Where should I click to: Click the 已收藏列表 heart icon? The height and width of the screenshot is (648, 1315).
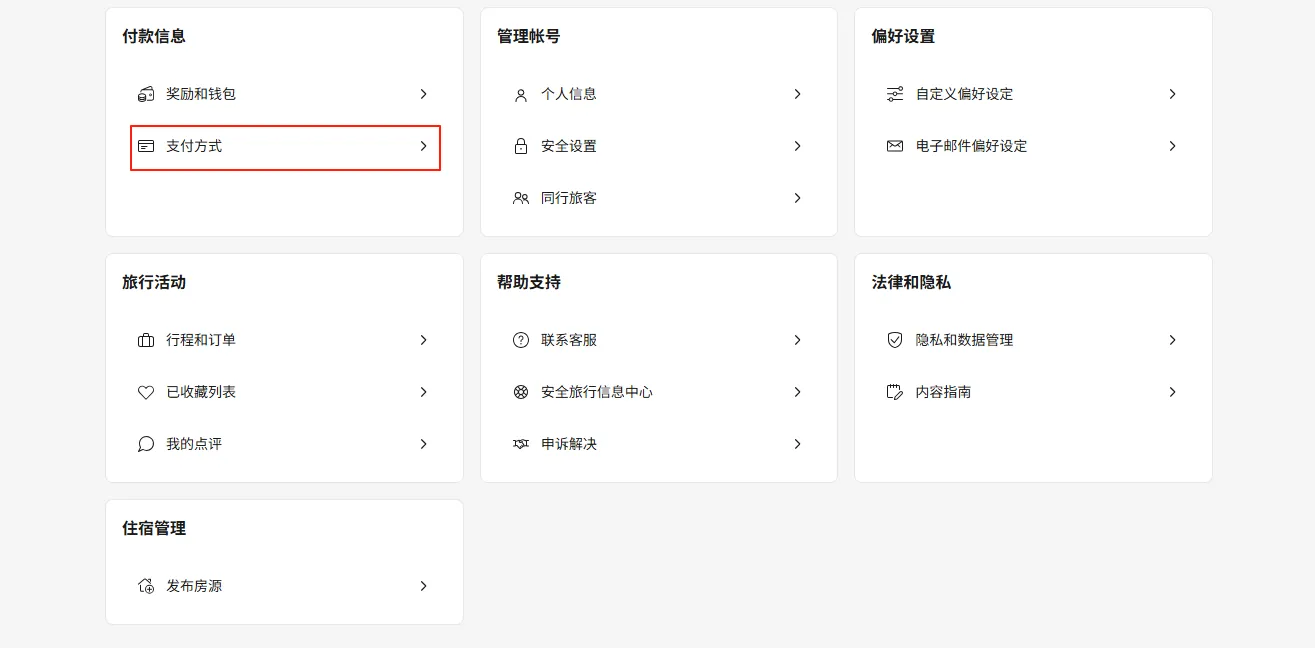[x=146, y=392]
